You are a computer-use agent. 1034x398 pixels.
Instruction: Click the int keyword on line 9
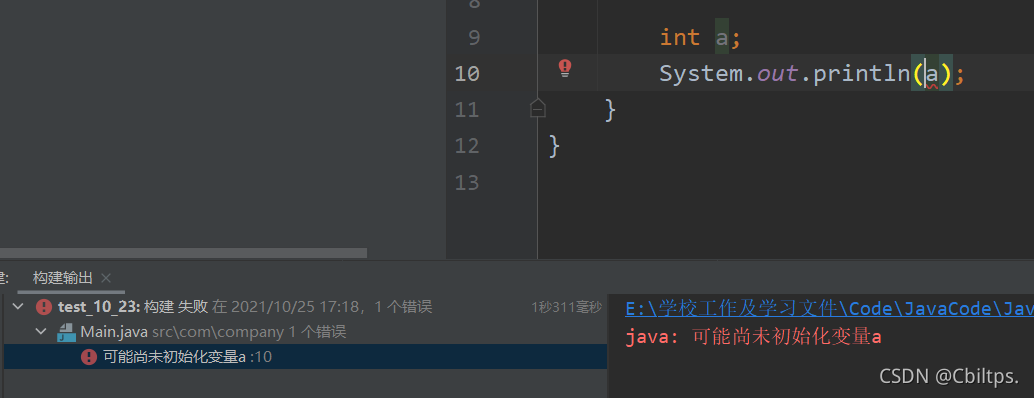680,37
